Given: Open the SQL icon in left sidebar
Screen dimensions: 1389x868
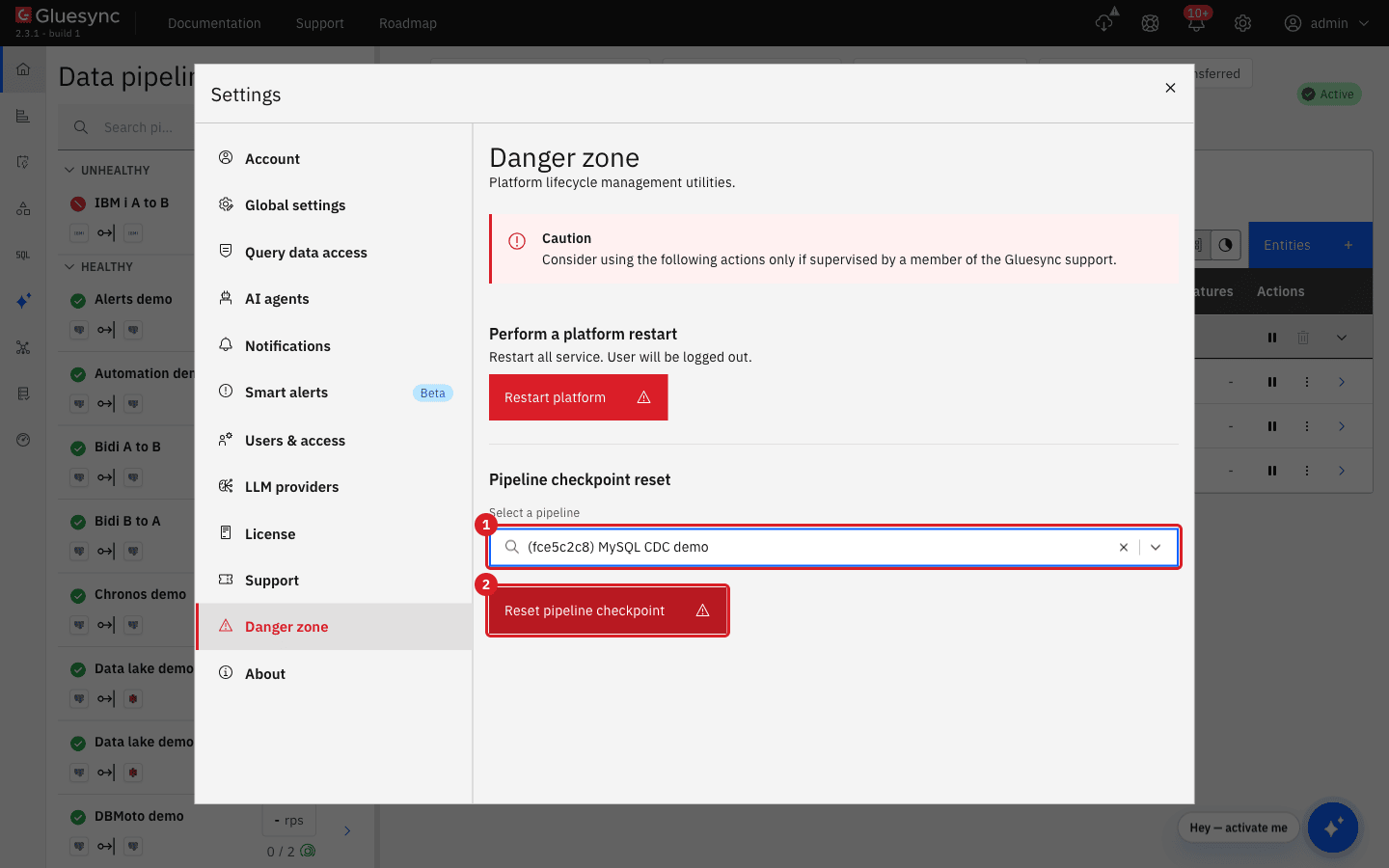Looking at the screenshot, I should point(23,255).
